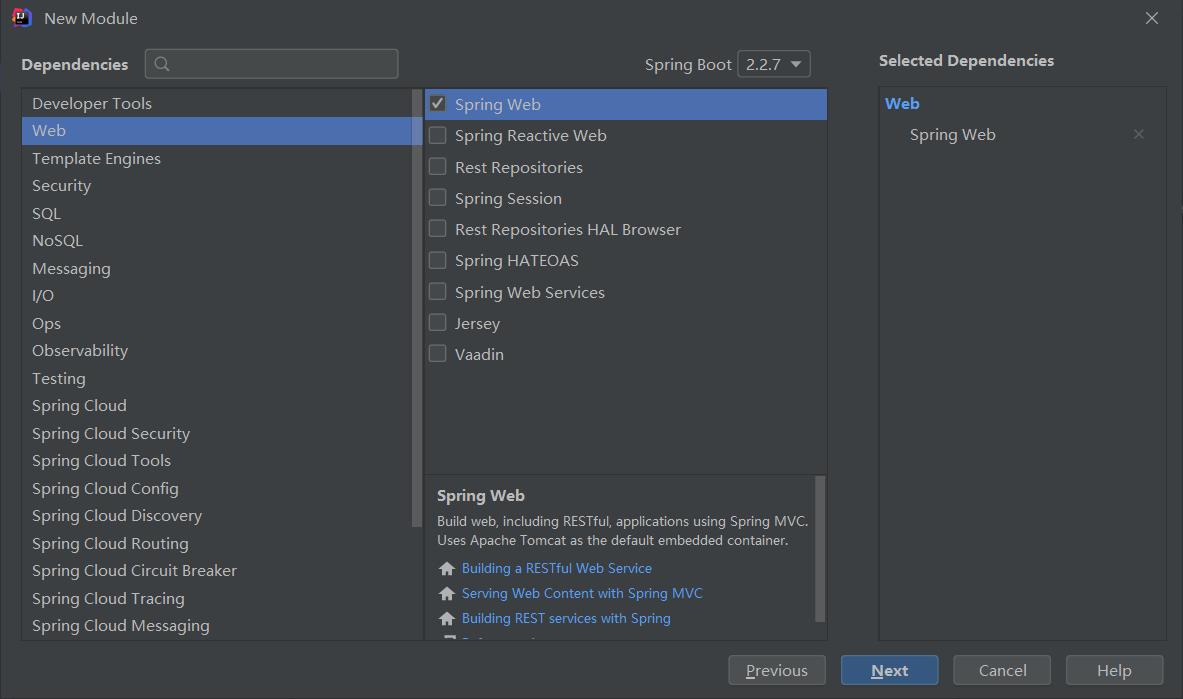Enable the Spring Reactive Web checkbox
This screenshot has width=1183, height=699.
tap(438, 135)
